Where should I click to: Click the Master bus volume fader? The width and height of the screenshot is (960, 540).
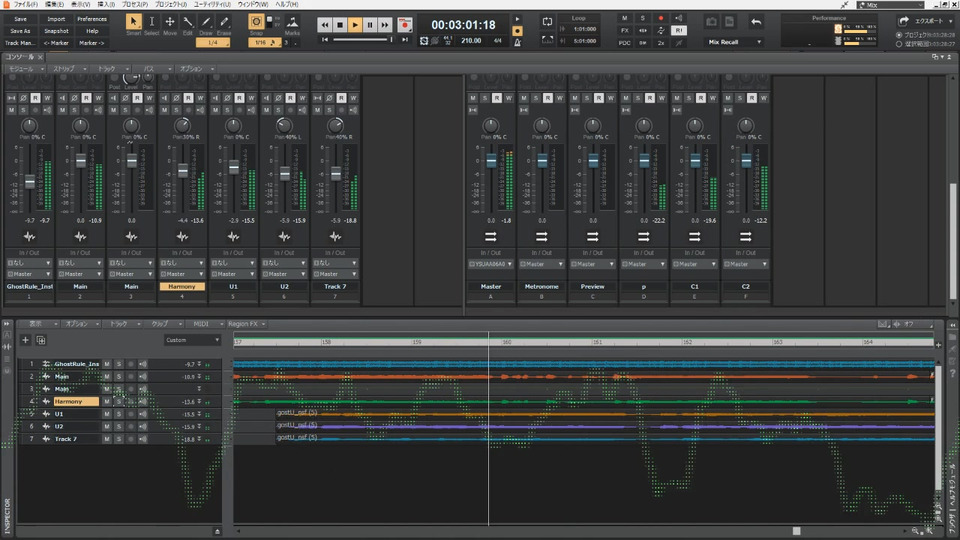point(491,161)
